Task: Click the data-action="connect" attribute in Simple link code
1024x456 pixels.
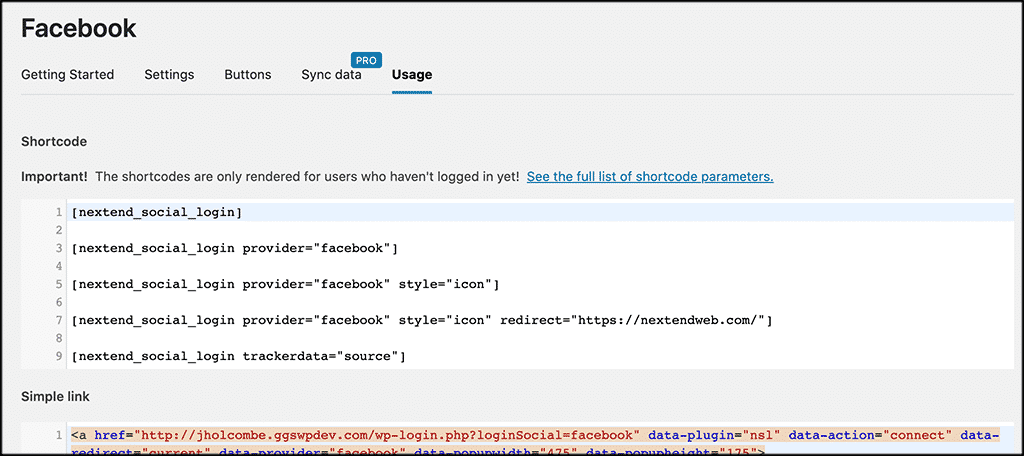Action: coord(872,434)
